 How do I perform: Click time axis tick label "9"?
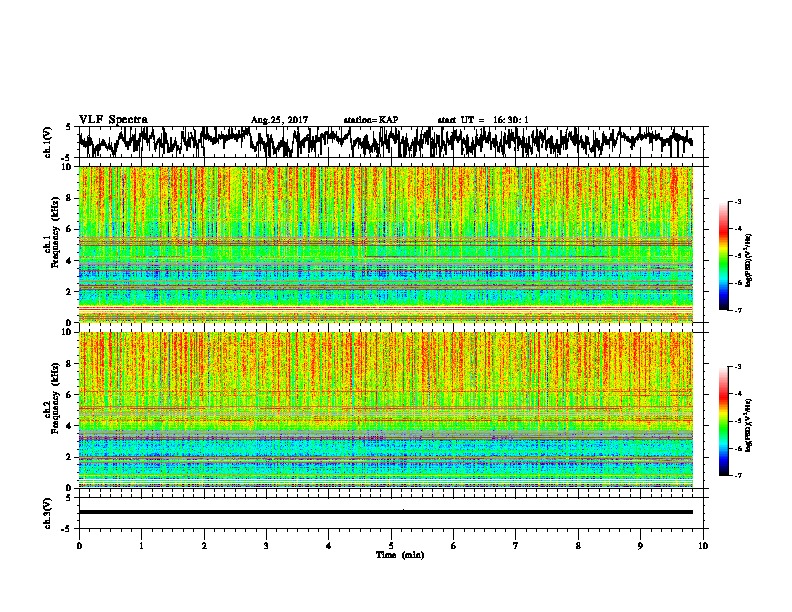pos(640,546)
